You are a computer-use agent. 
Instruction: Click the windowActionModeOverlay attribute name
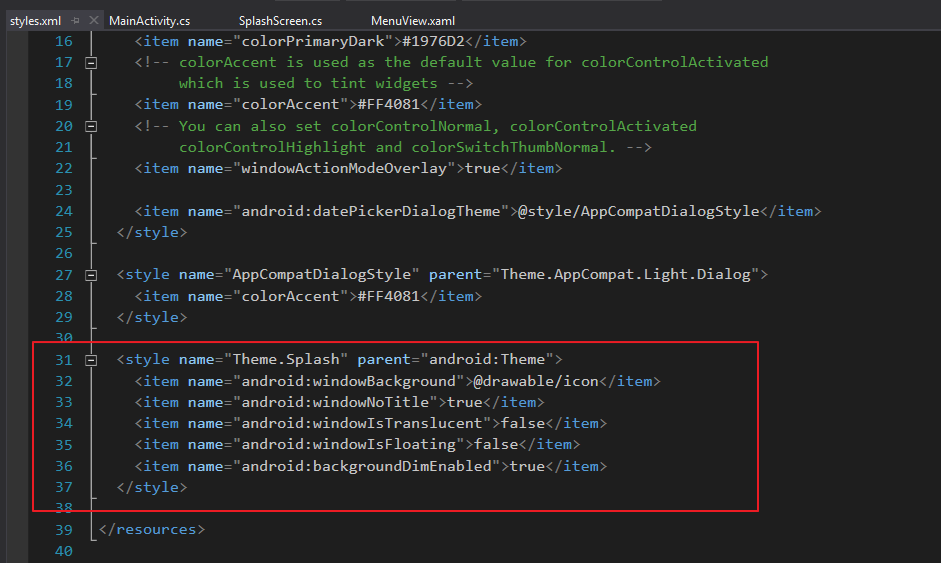344,168
